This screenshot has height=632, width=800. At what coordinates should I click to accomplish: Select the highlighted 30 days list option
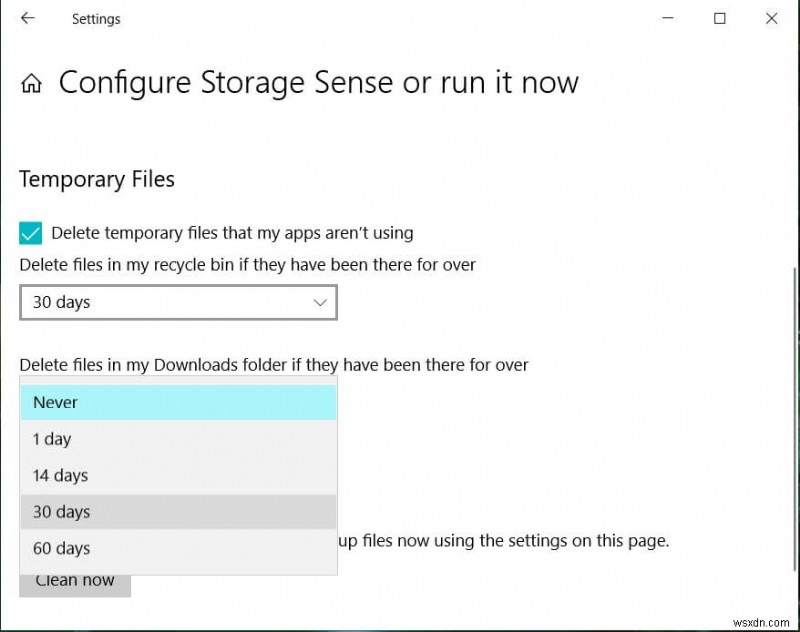178,512
